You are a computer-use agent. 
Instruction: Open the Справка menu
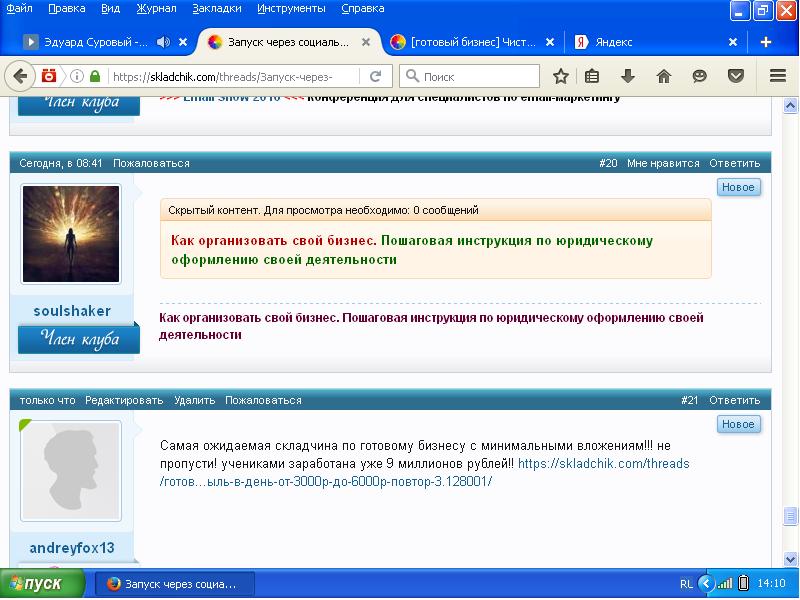[x=363, y=9]
